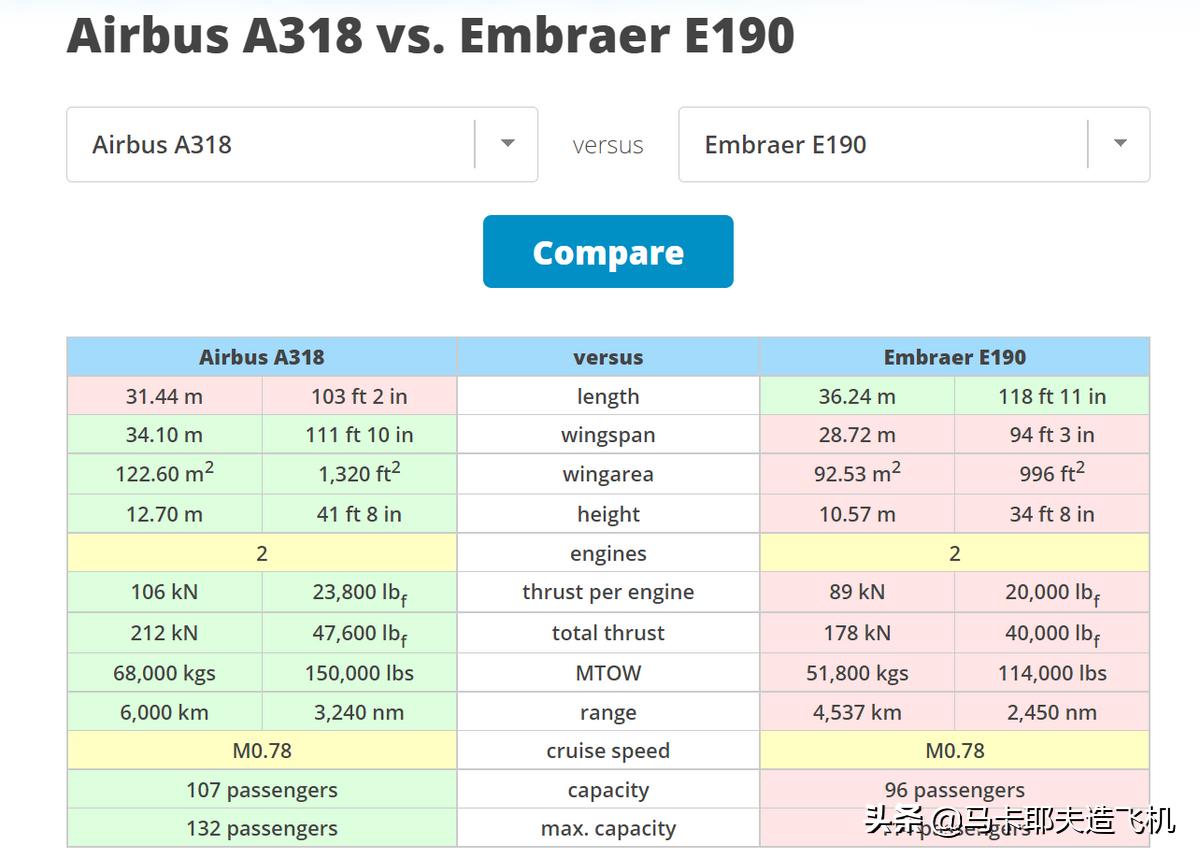Click the blue Compare button

pyautogui.click(x=608, y=252)
